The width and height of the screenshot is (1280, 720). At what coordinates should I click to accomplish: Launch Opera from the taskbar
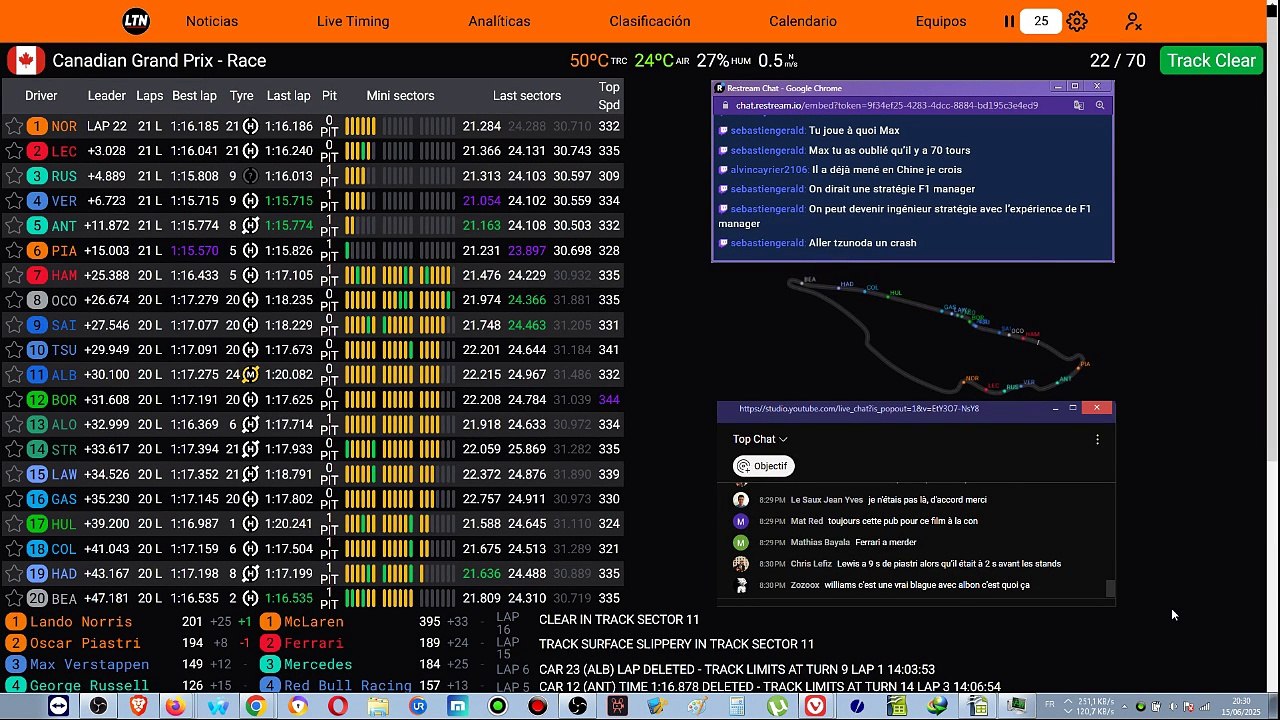[338, 706]
